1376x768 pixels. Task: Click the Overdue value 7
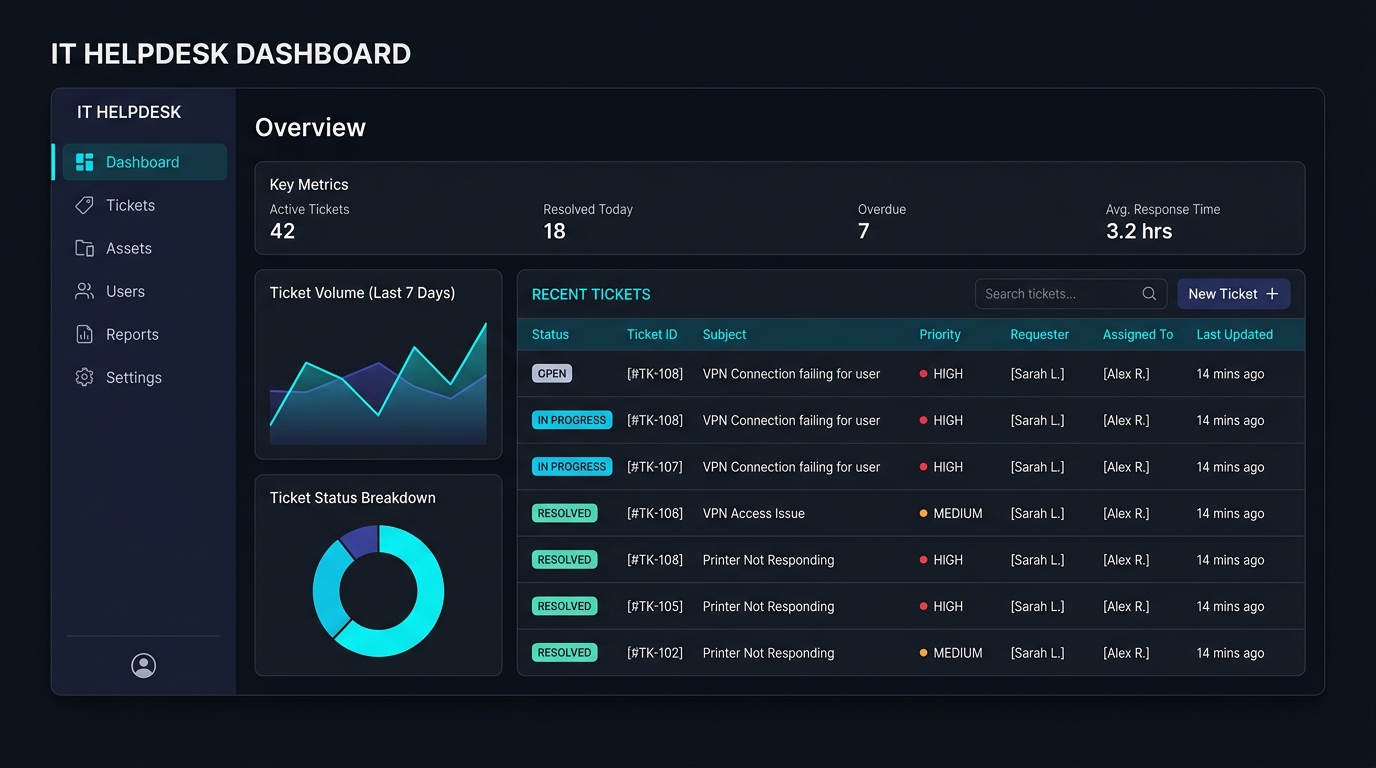[864, 231]
